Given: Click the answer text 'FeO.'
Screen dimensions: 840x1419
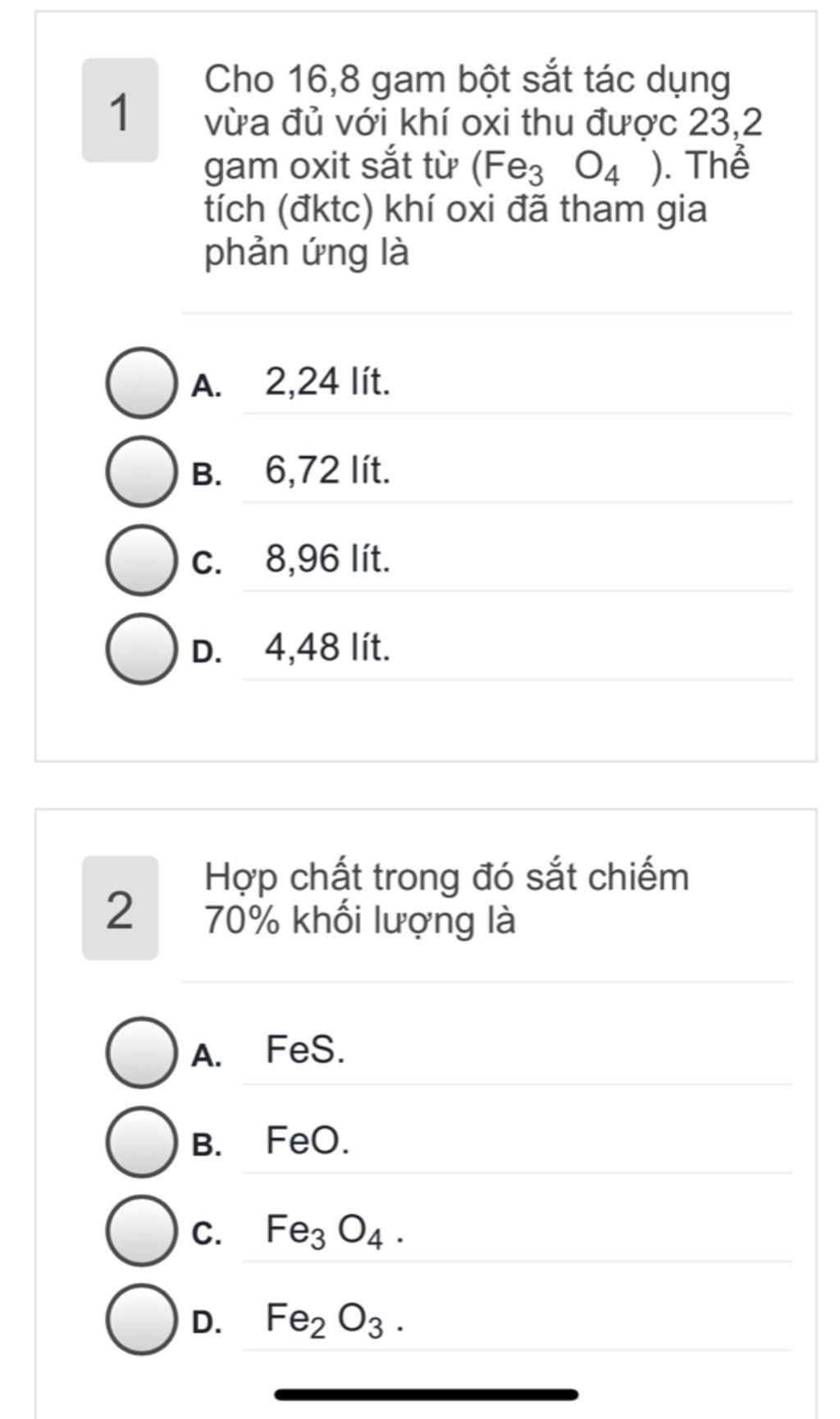Looking at the screenshot, I should (308, 1140).
